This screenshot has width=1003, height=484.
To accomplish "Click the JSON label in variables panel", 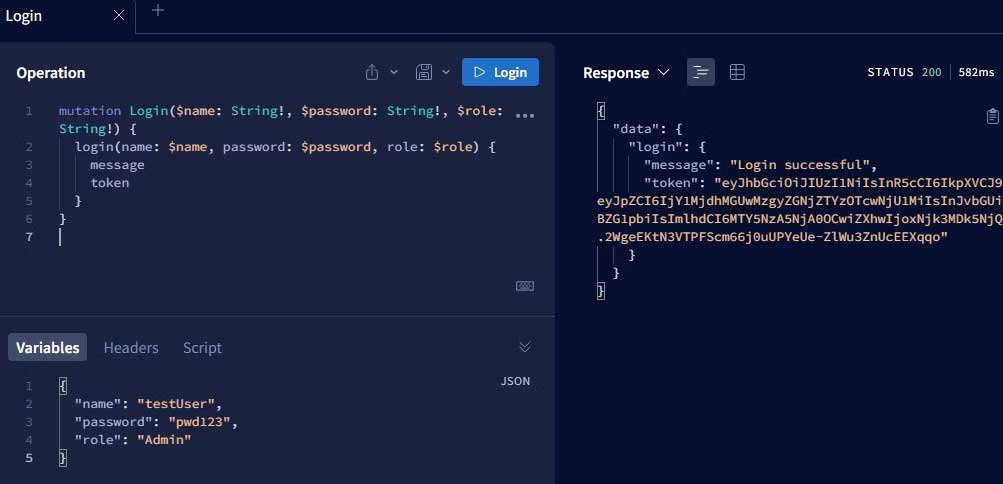I will 515,381.
